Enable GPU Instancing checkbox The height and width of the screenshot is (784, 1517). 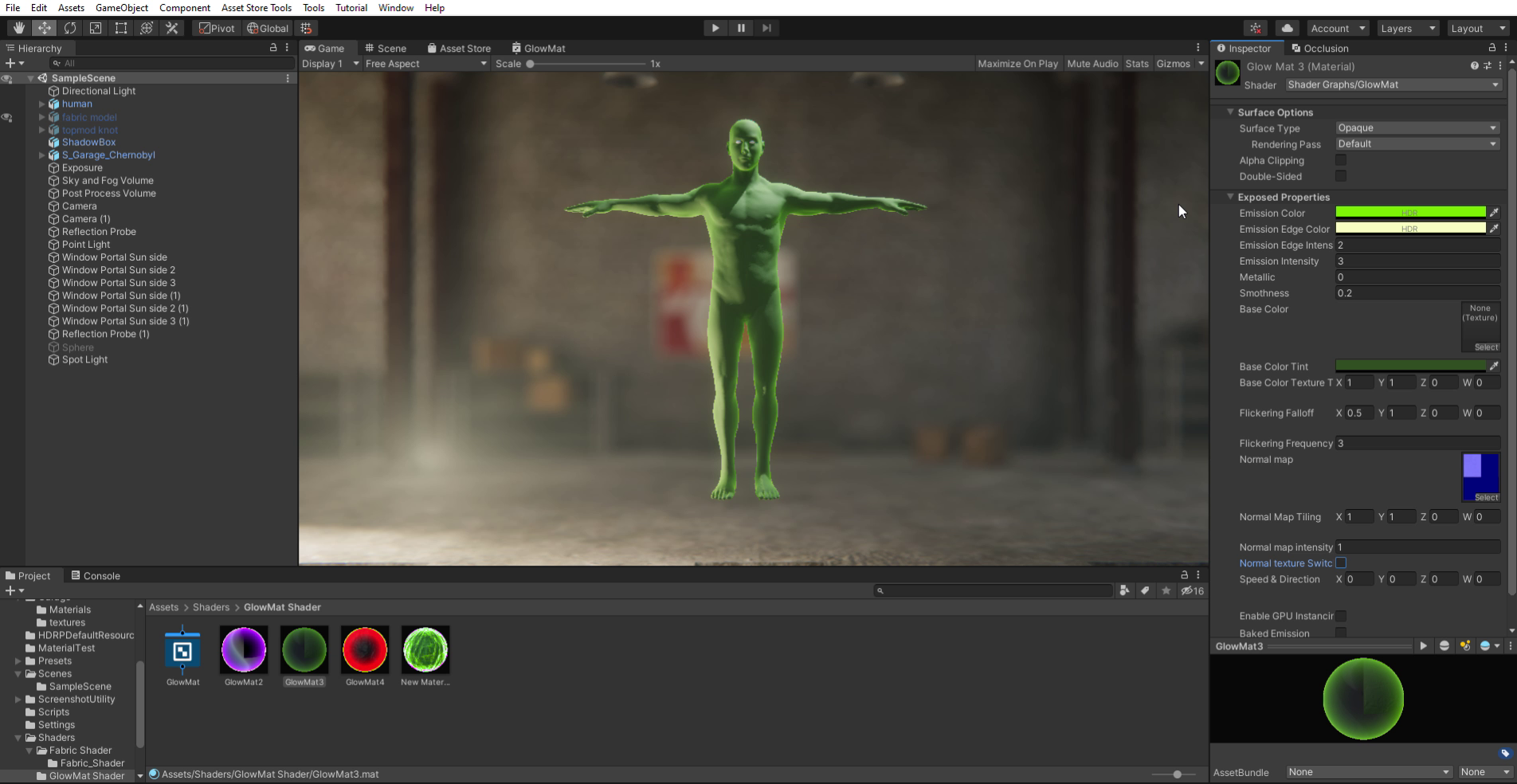tap(1341, 616)
